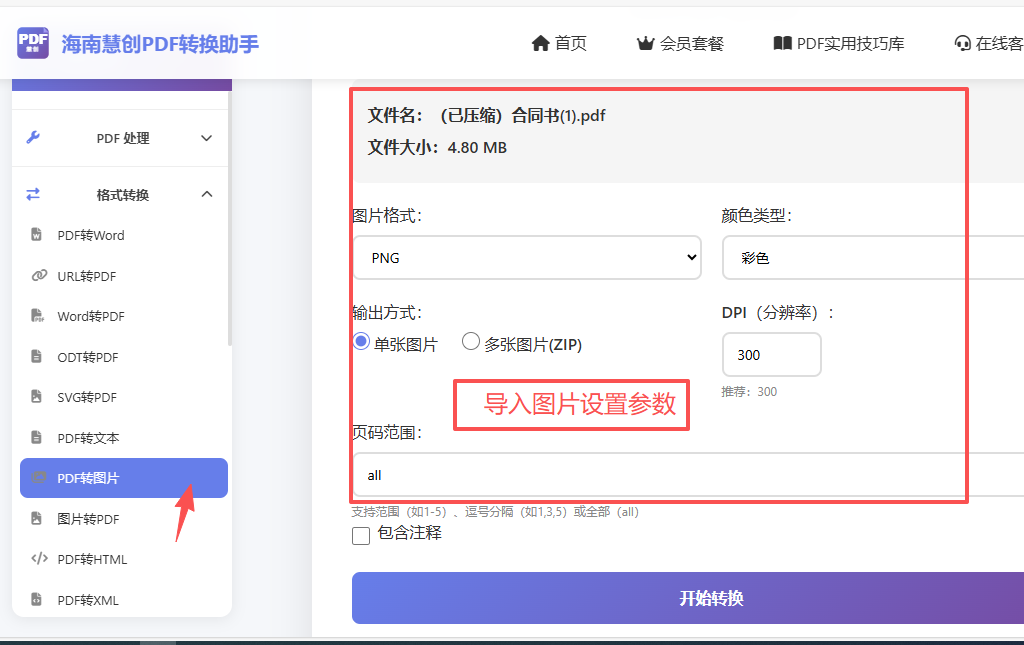The image size is (1024, 645).
Task: Click the purple PDF app logo icon
Action: point(33,43)
